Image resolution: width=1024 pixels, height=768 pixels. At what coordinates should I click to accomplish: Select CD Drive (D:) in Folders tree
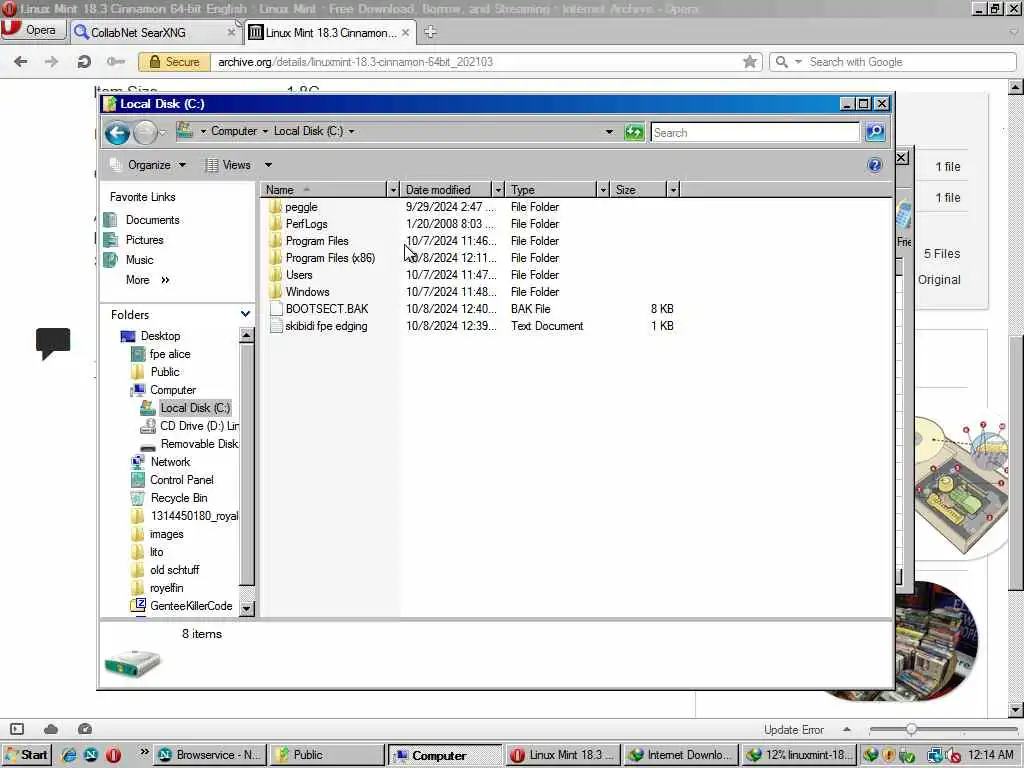(x=199, y=426)
